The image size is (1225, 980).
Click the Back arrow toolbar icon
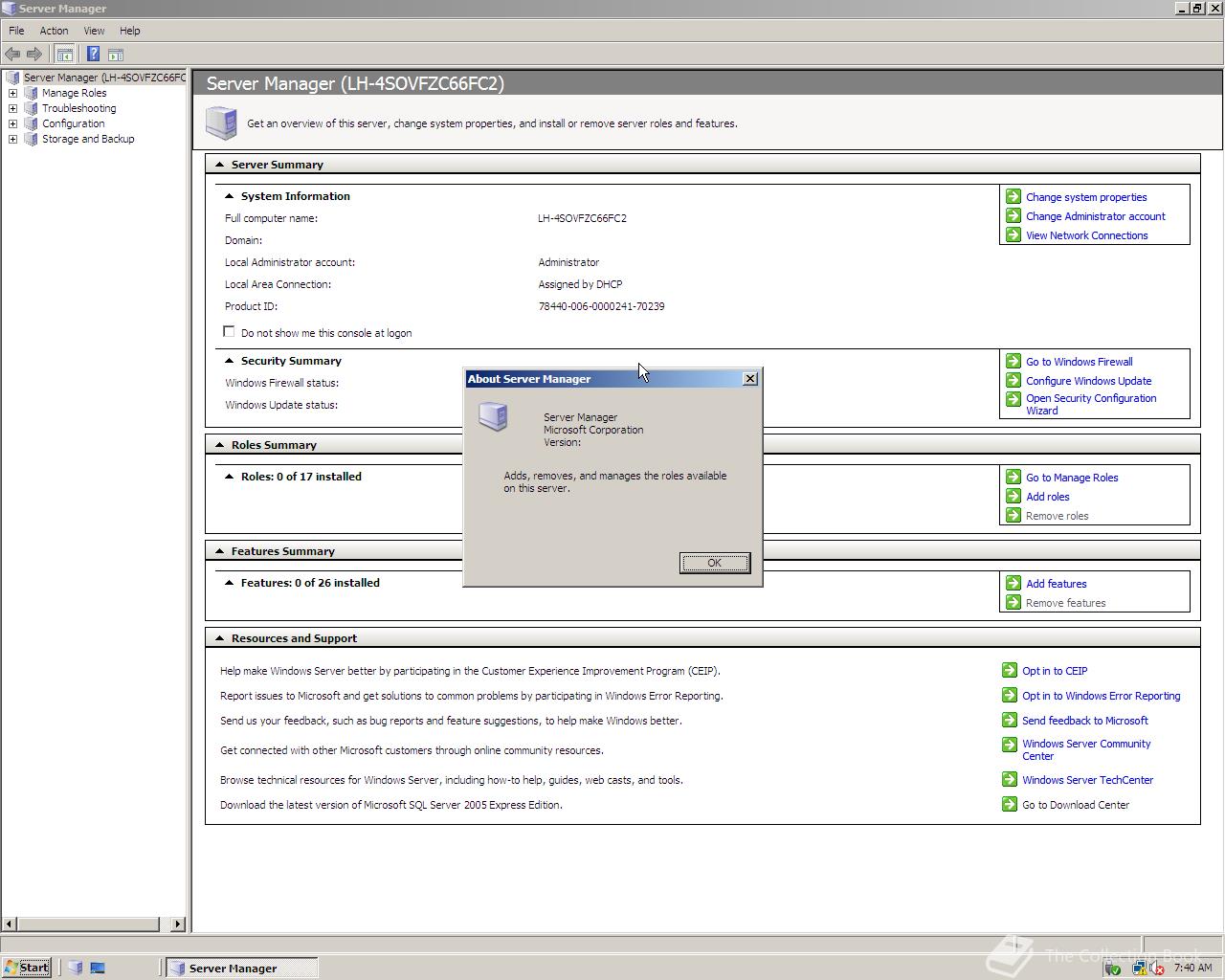(x=12, y=55)
